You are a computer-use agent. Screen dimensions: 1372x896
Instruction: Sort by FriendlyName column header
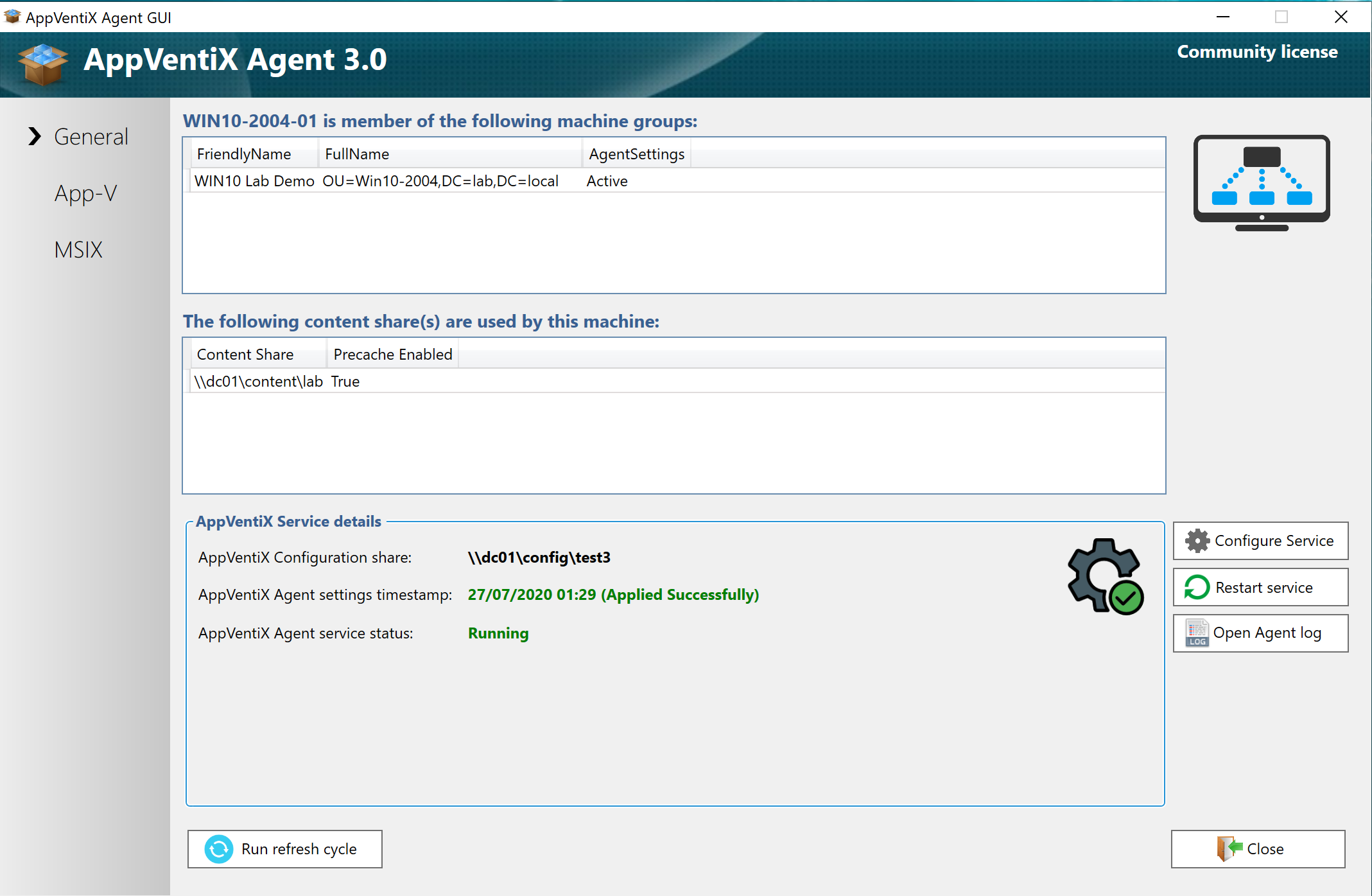click(255, 154)
